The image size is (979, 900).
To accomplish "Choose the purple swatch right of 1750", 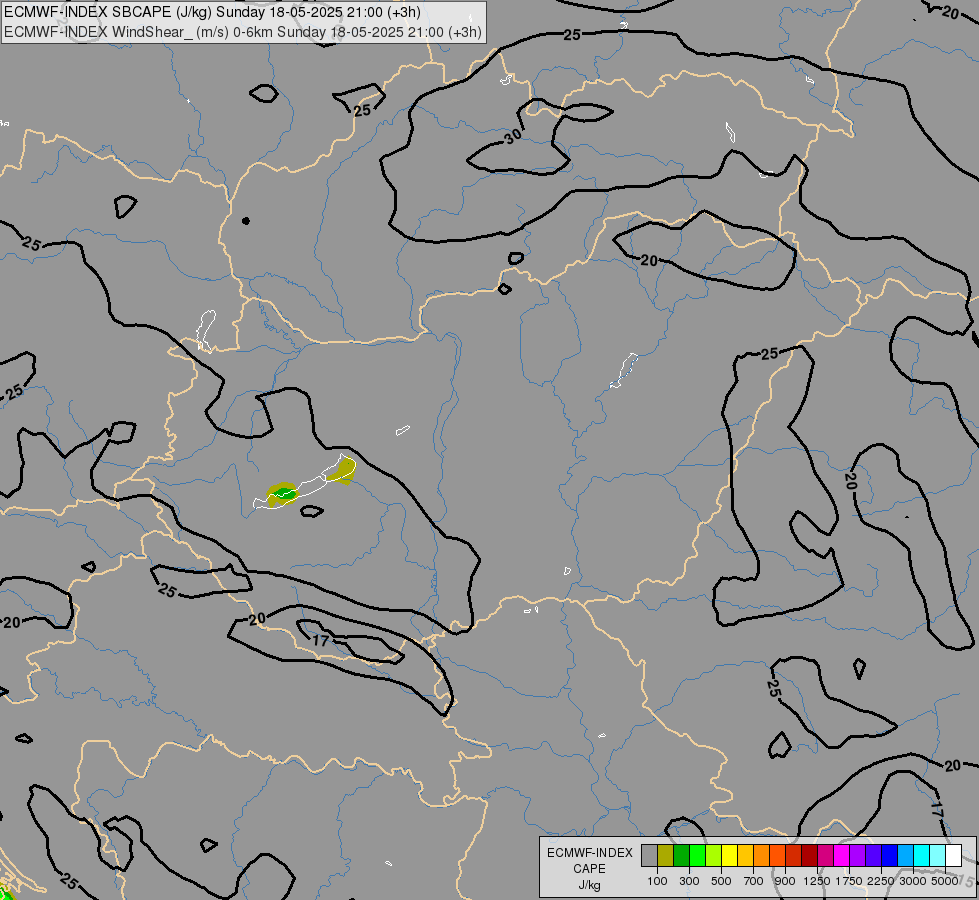I will [857, 855].
